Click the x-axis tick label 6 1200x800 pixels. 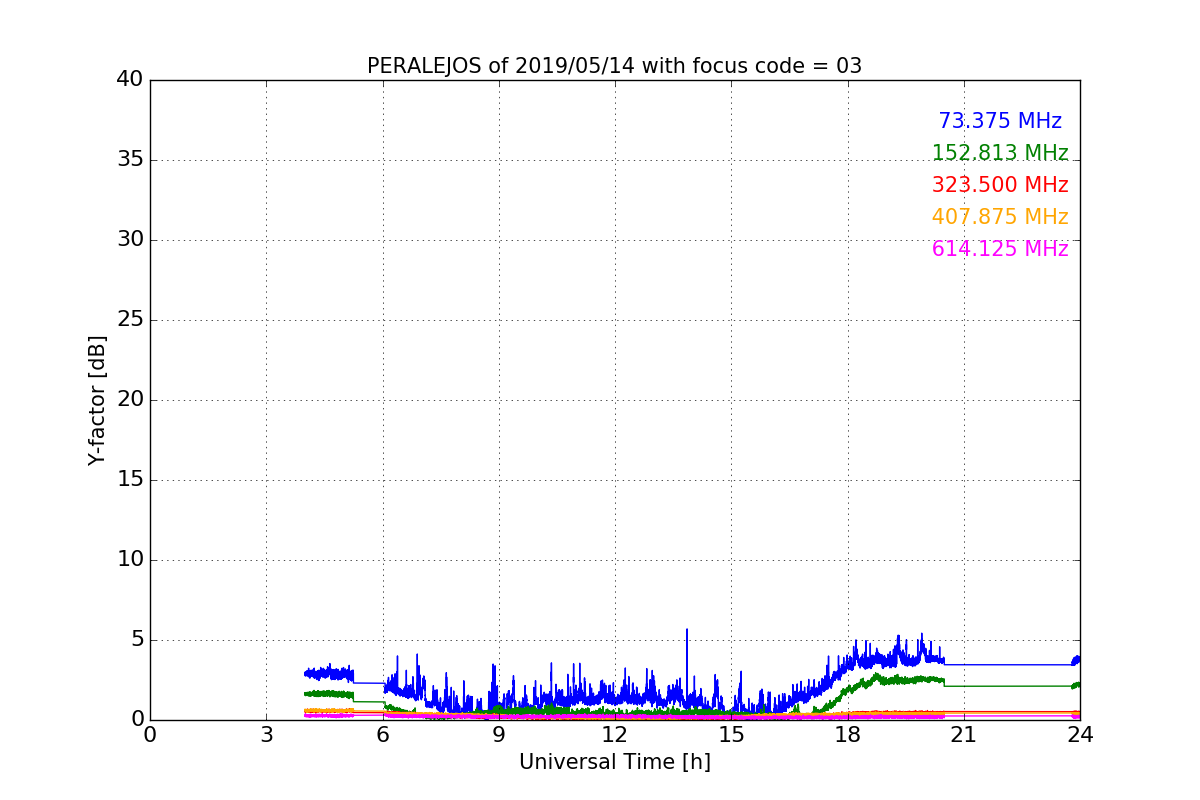[382, 734]
